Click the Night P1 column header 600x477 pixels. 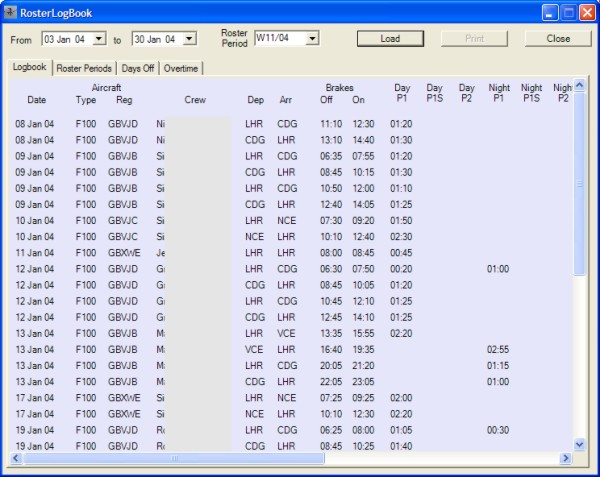499,93
